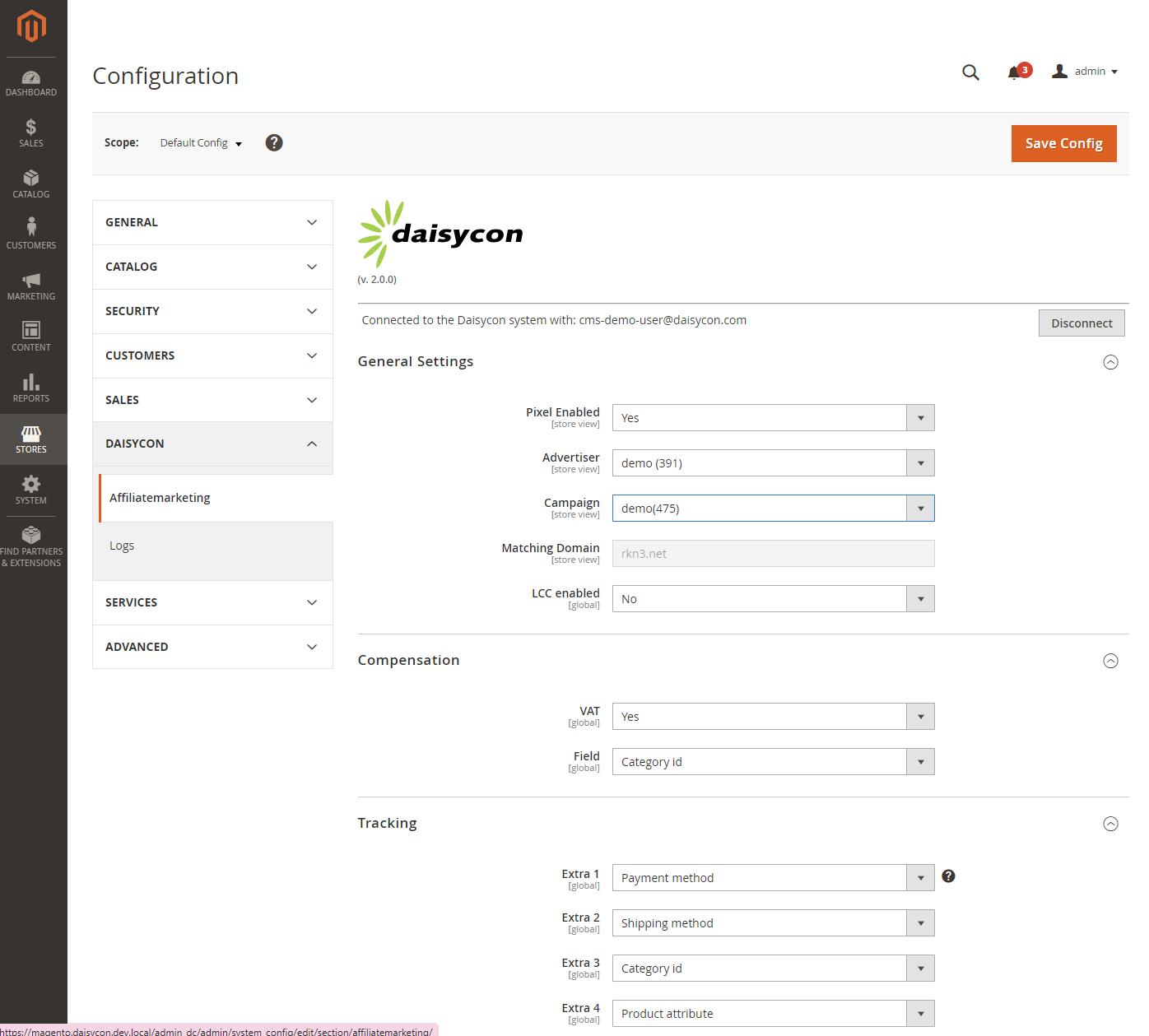Viewport: 1149px width, 1036px height.
Task: Expand the GENERAL config group
Action: tap(212, 222)
